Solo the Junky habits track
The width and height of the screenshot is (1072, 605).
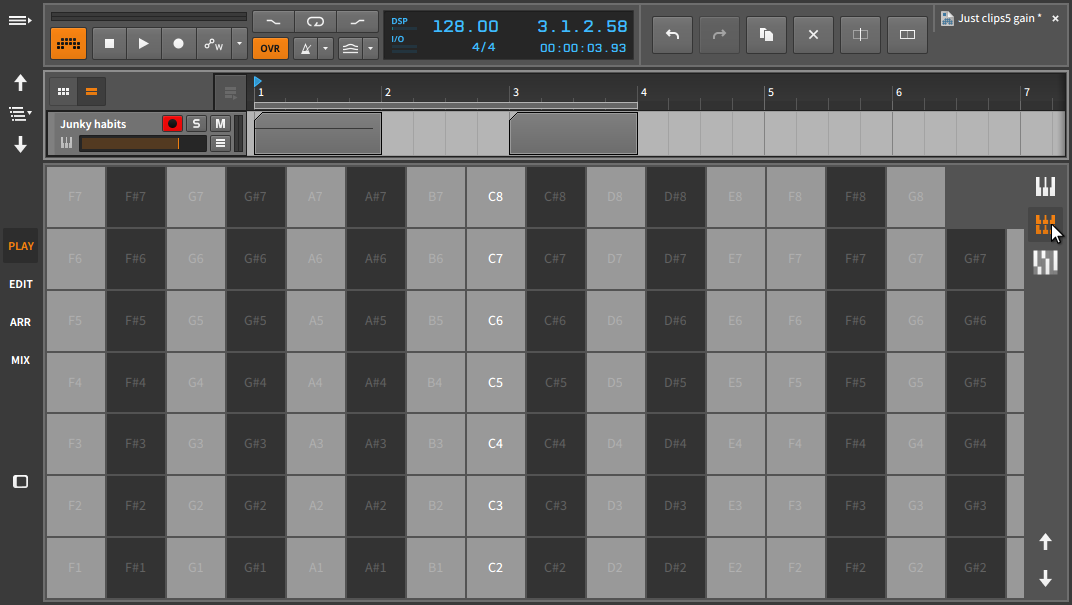(196, 123)
